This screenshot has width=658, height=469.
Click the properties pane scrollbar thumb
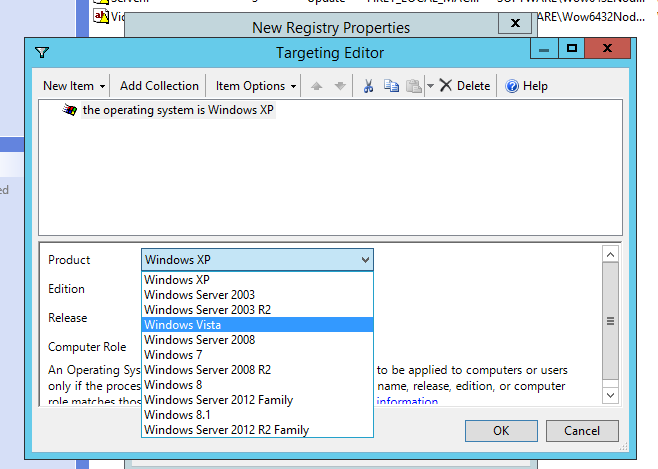point(610,321)
